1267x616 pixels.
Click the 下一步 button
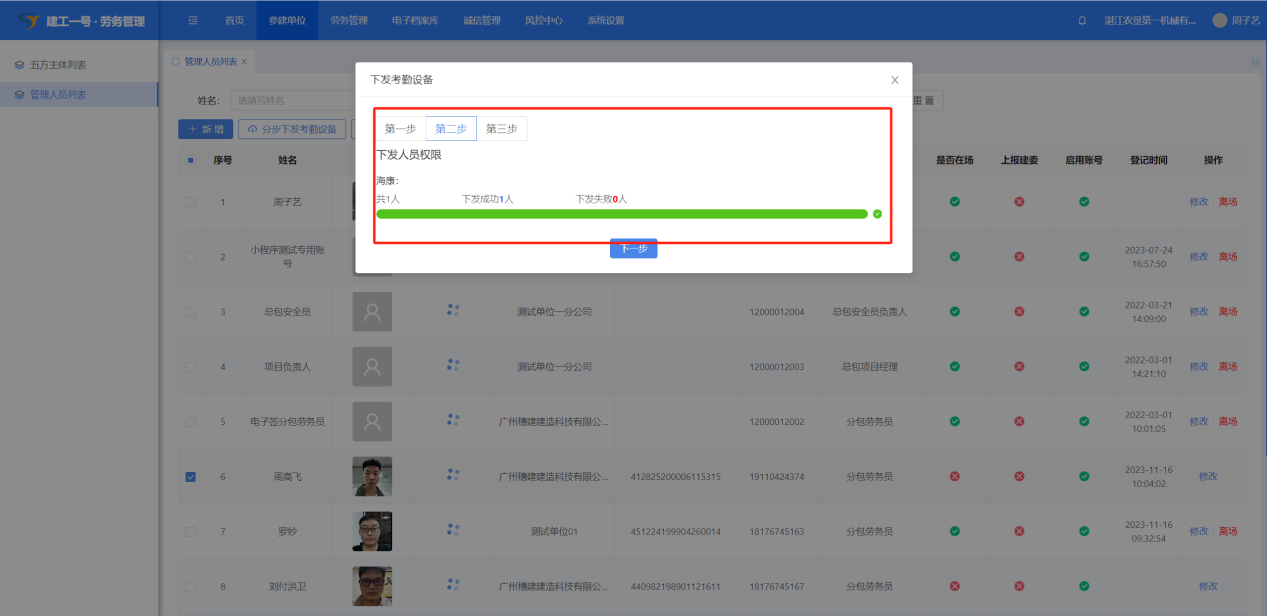633,249
